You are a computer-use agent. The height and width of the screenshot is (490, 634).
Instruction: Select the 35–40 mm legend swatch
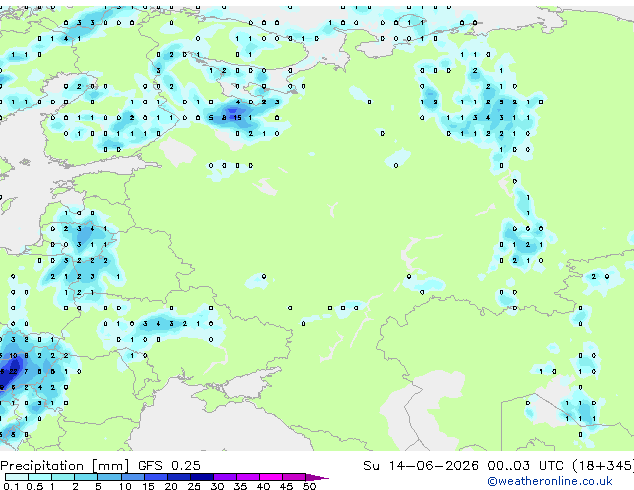(x=247, y=477)
